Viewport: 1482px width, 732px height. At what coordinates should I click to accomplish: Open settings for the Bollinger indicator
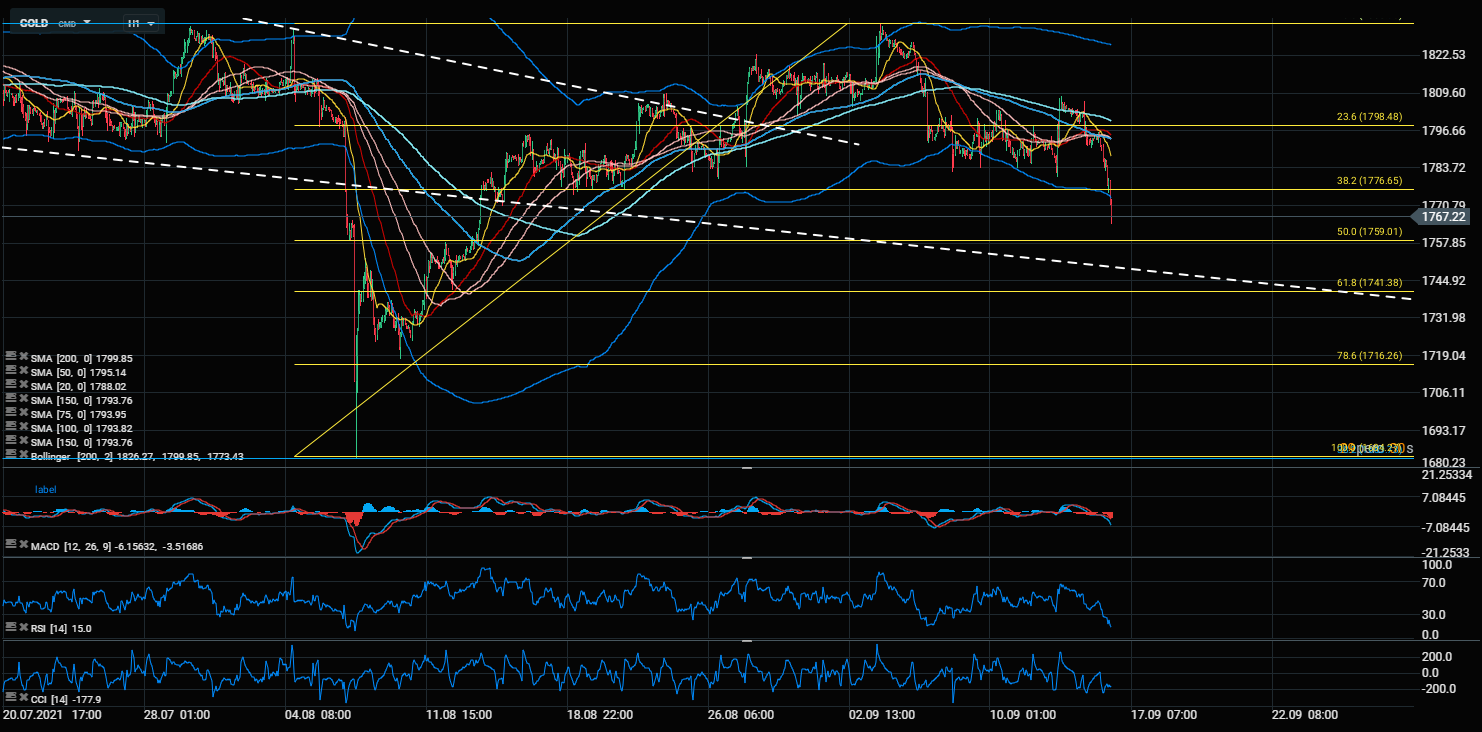pyautogui.click(x=10, y=454)
